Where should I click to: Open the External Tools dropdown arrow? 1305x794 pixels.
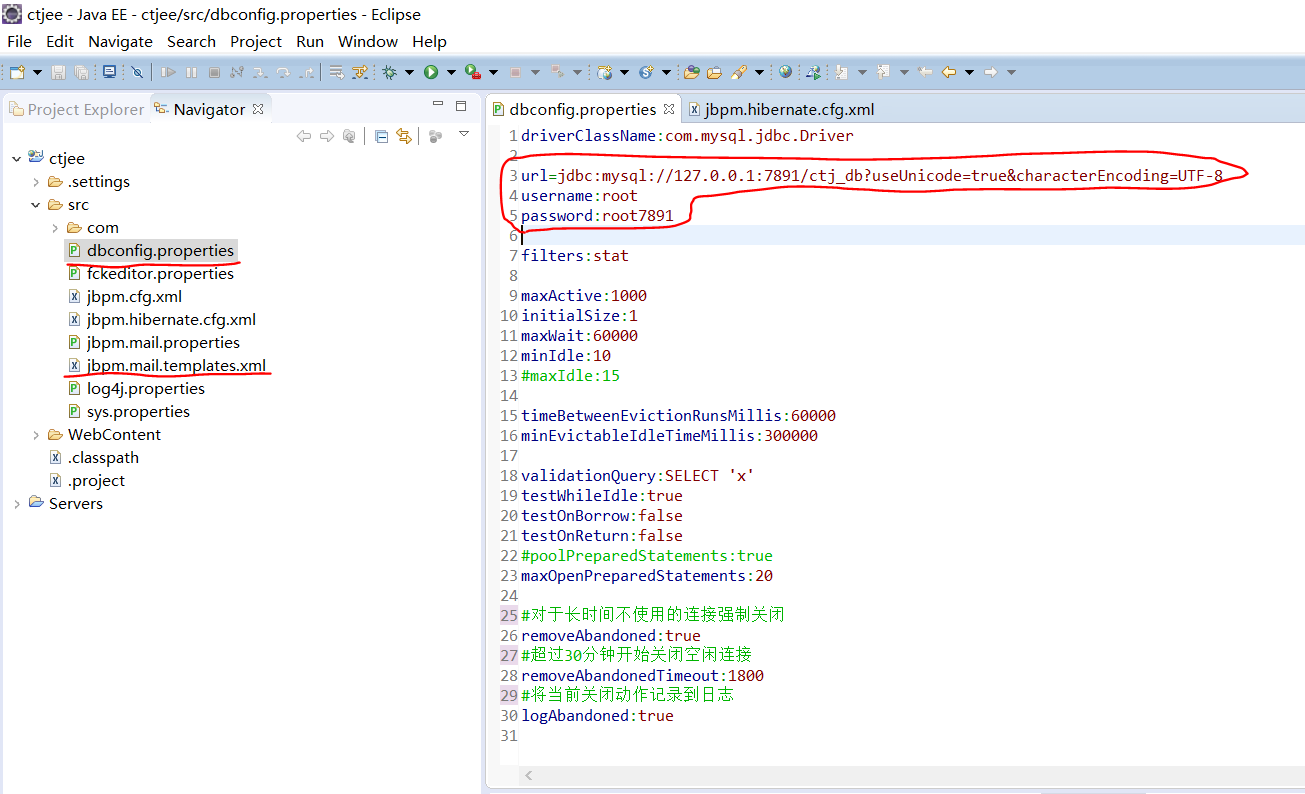tap(493, 72)
